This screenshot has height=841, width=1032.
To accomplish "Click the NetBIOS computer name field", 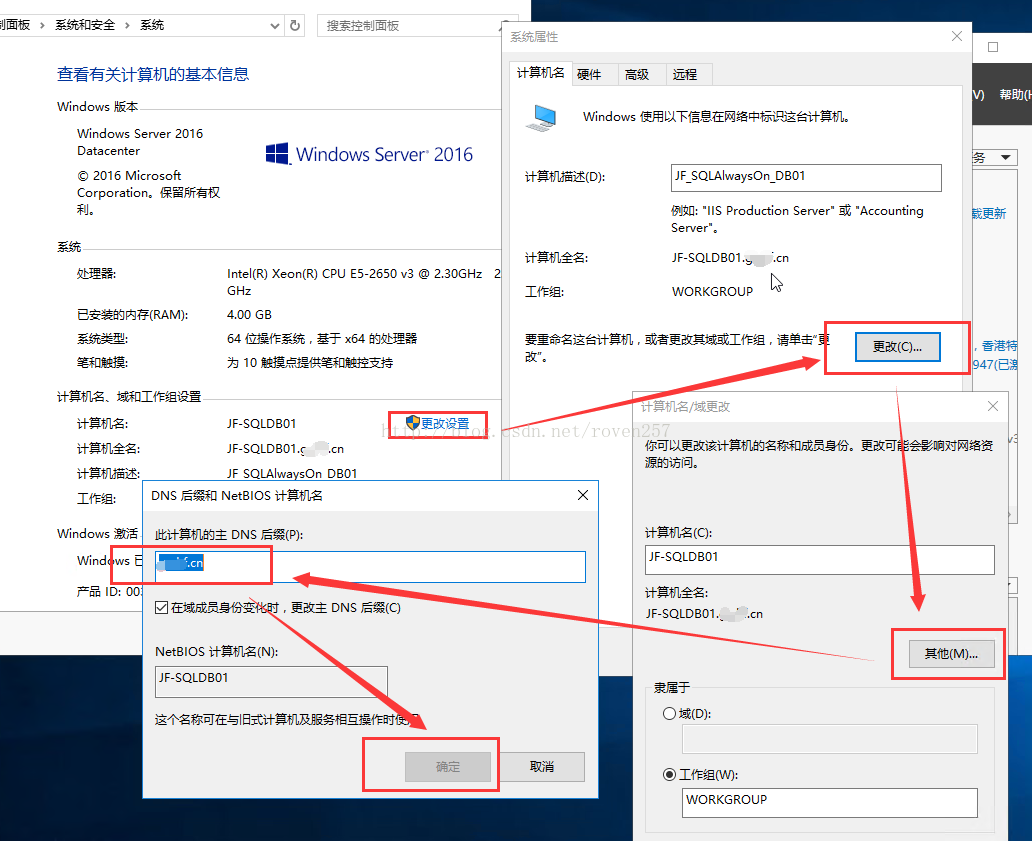I will pyautogui.click(x=271, y=681).
